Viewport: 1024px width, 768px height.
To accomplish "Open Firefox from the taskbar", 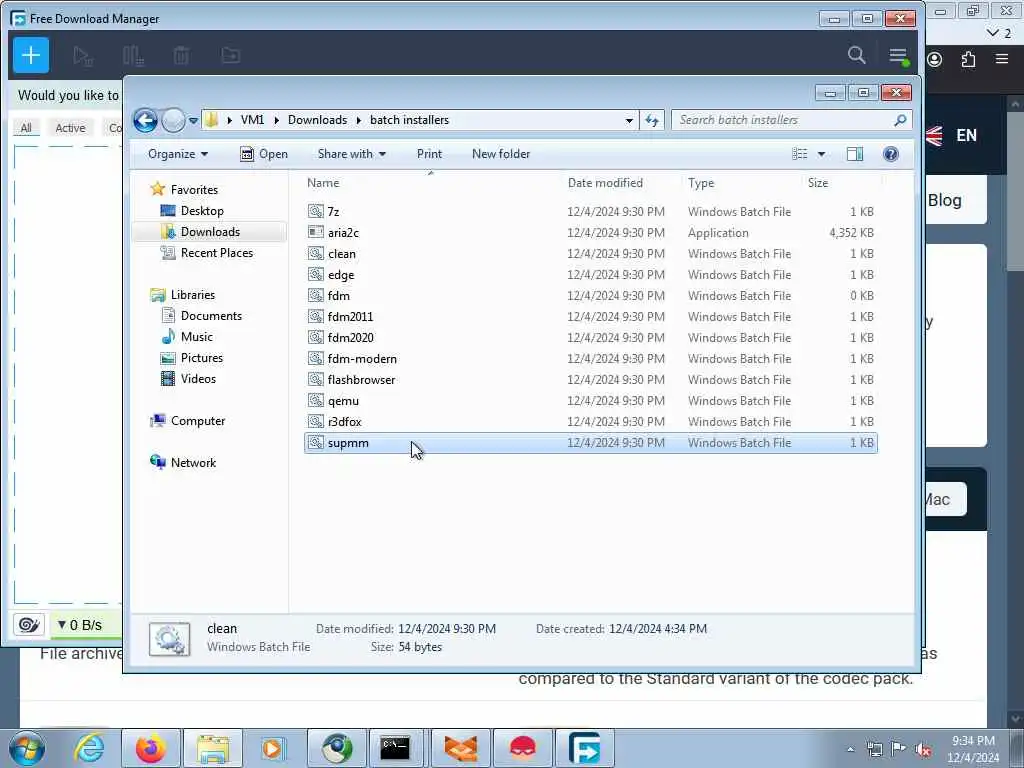I will [x=150, y=748].
